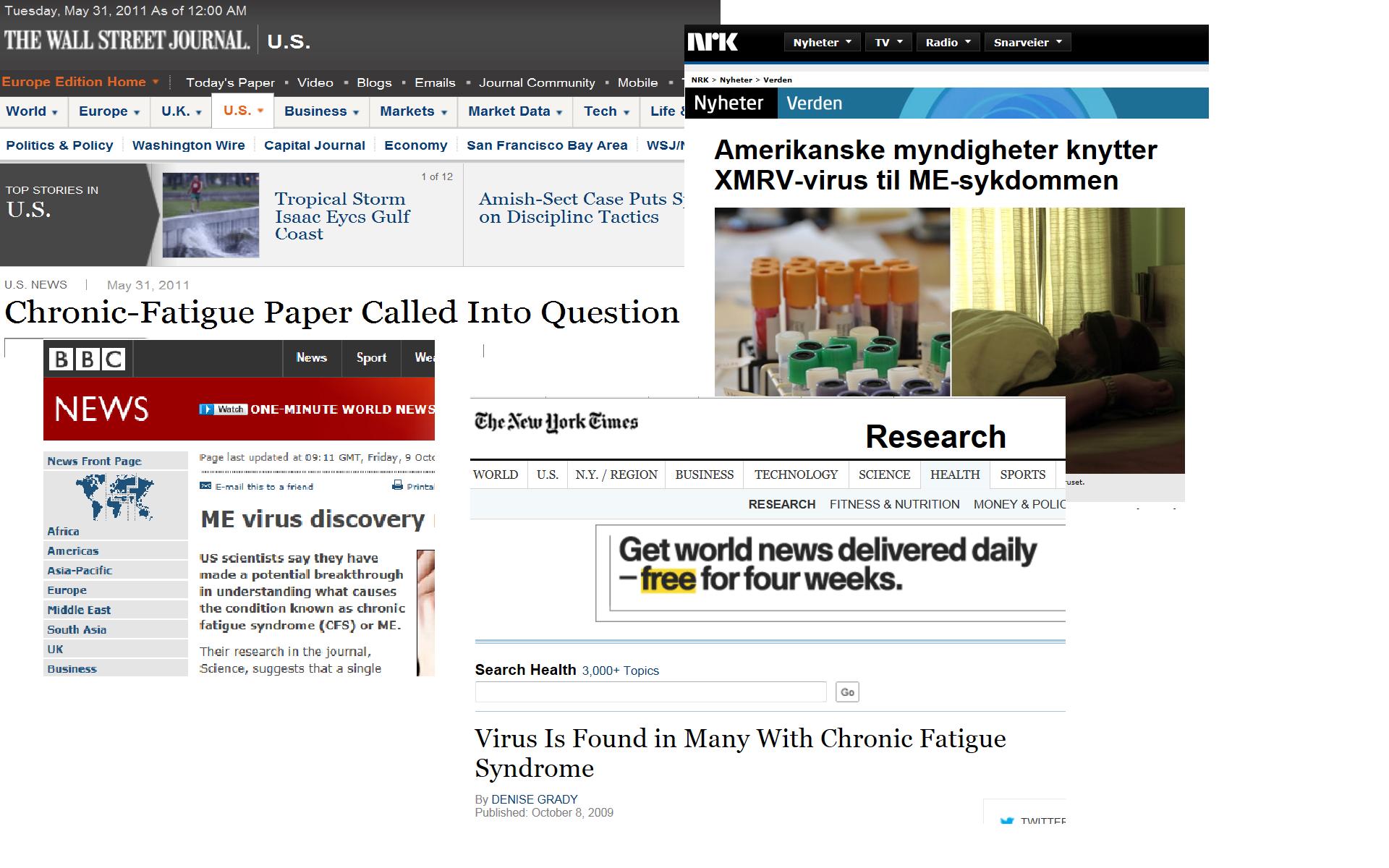Click the Search Health input field

[x=650, y=692]
